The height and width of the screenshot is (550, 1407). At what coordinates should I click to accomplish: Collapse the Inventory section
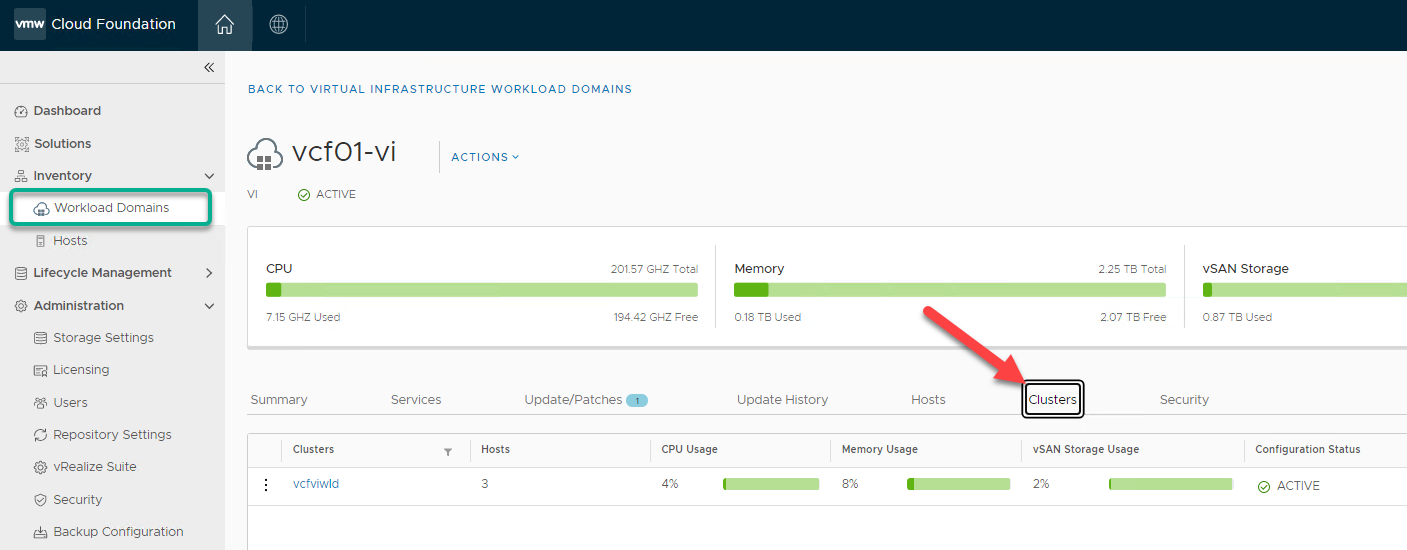click(x=209, y=176)
